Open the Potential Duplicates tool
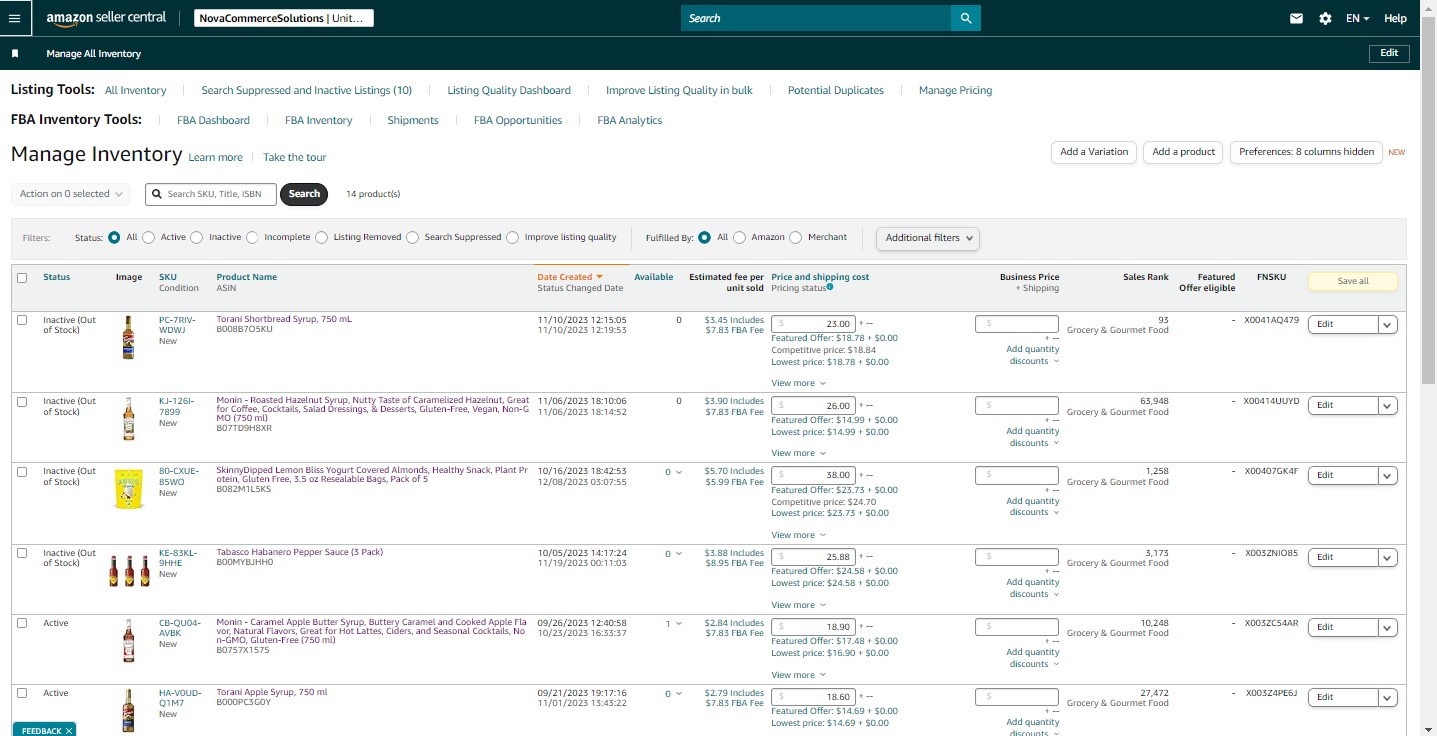1437x736 pixels. click(x=836, y=90)
